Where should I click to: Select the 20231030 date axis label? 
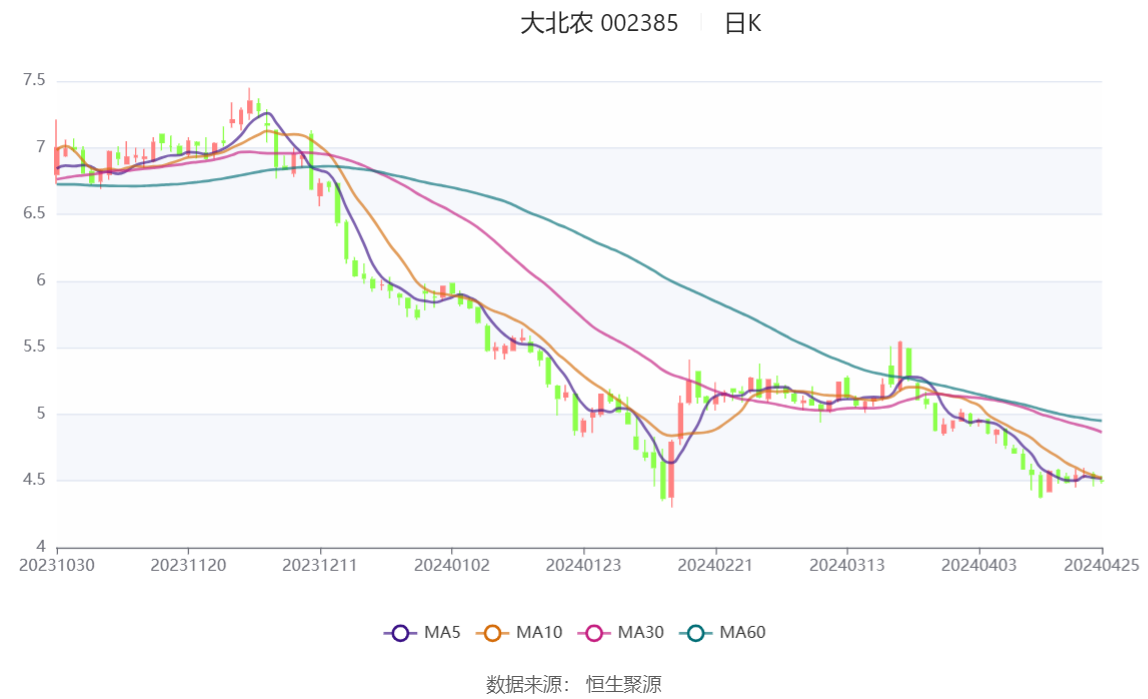[x=57, y=566]
